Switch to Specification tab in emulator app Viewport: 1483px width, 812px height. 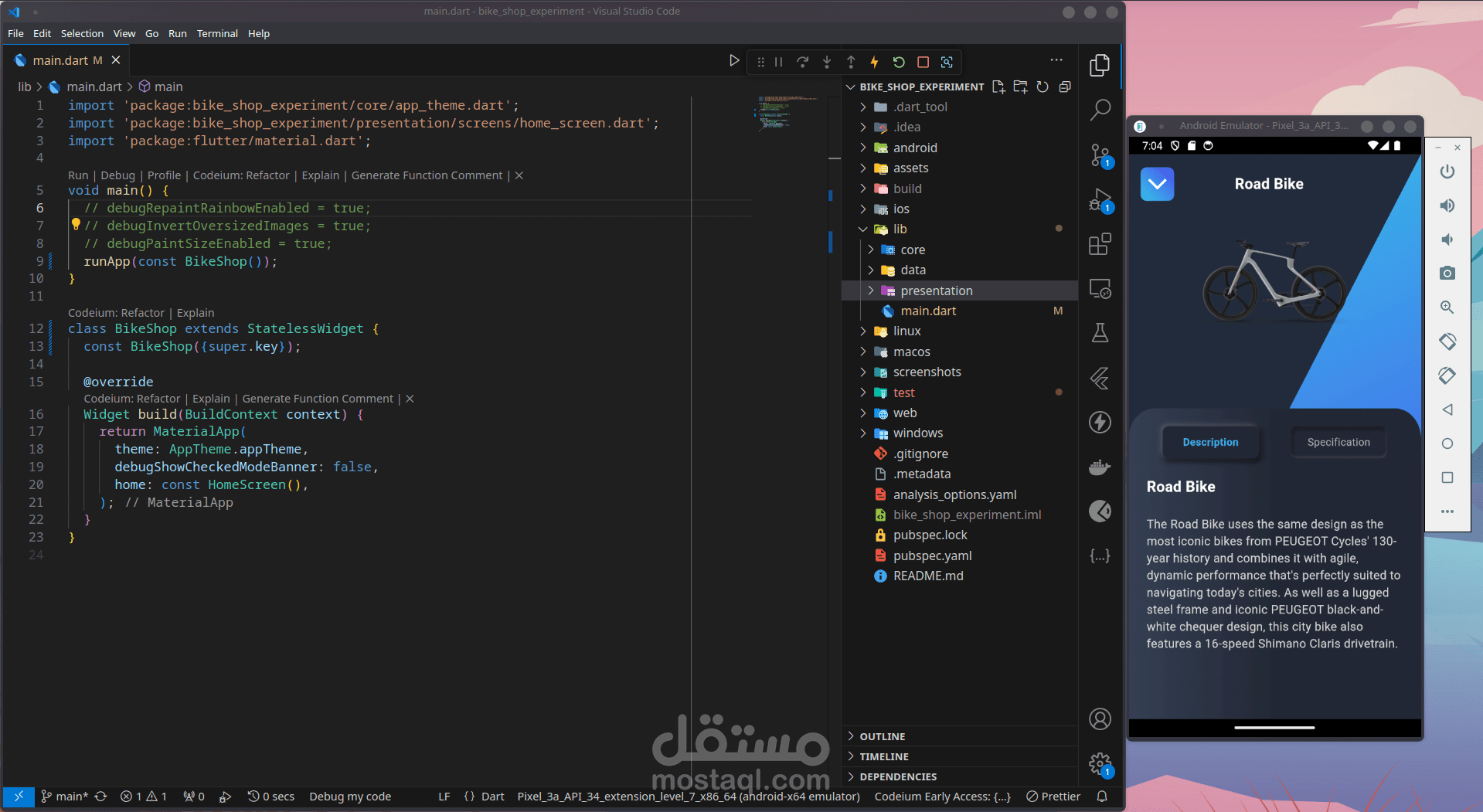click(1338, 442)
